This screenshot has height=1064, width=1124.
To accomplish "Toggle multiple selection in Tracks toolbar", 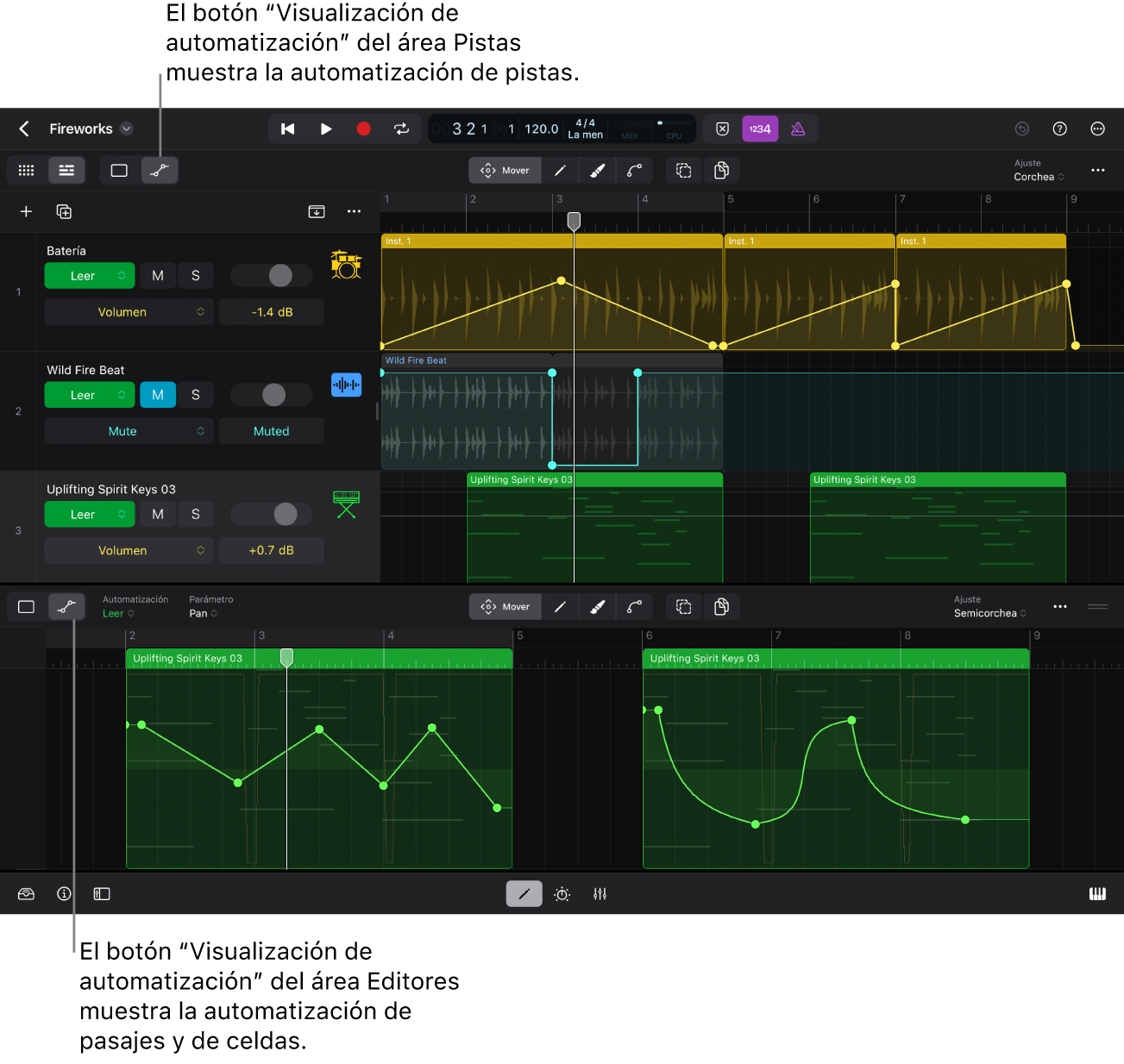I will tap(684, 170).
